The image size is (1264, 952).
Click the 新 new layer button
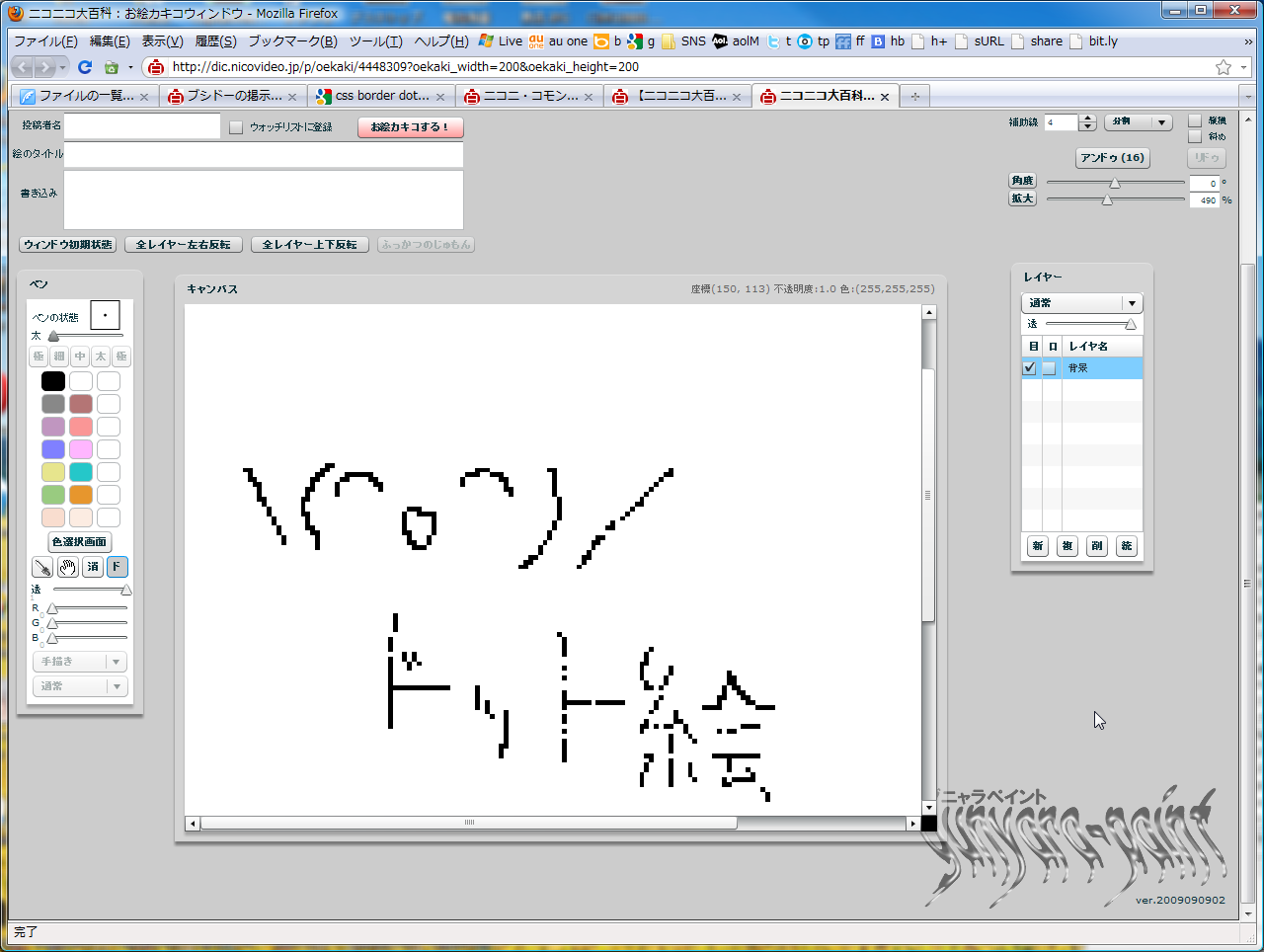click(x=1037, y=546)
